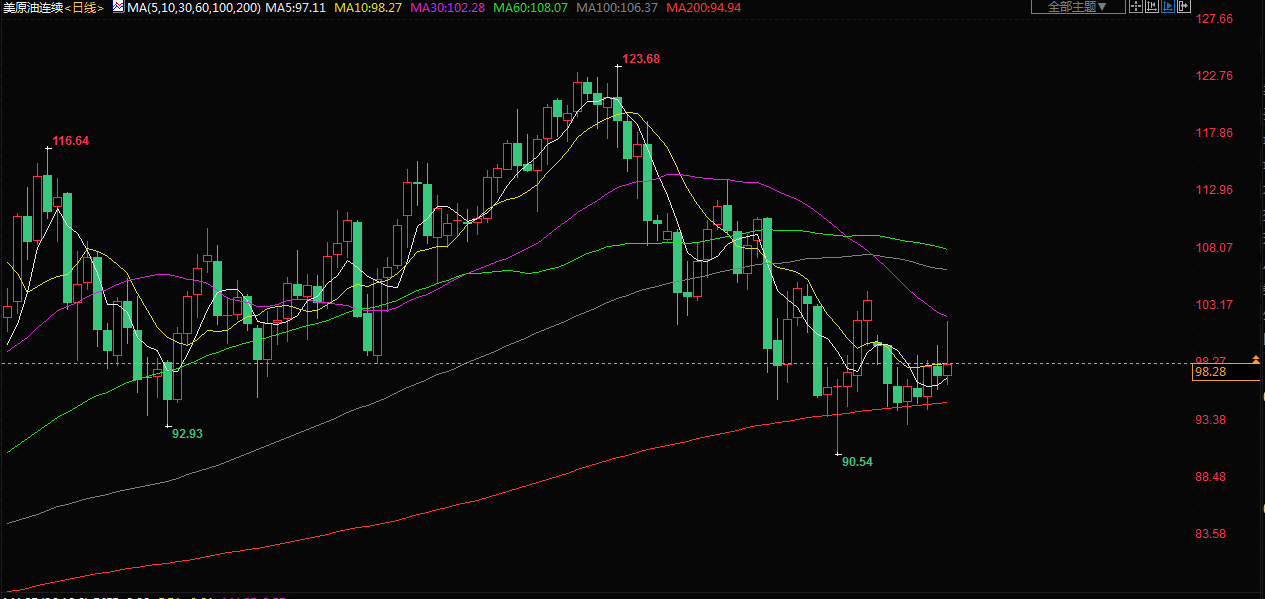This screenshot has width=1265, height=599.
Task: Open the MA indicator chart icon
Action: (x=118, y=7)
